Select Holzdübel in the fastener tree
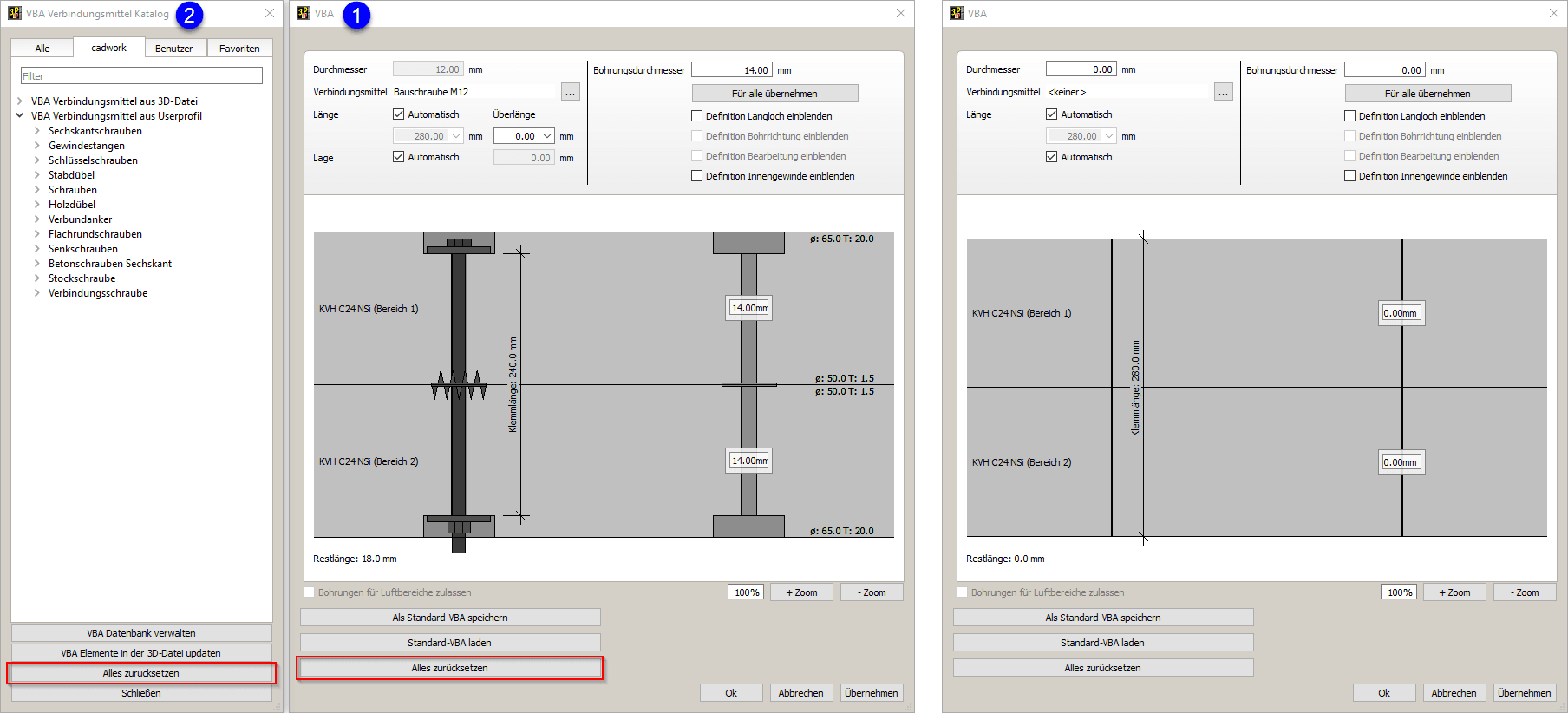 point(72,205)
